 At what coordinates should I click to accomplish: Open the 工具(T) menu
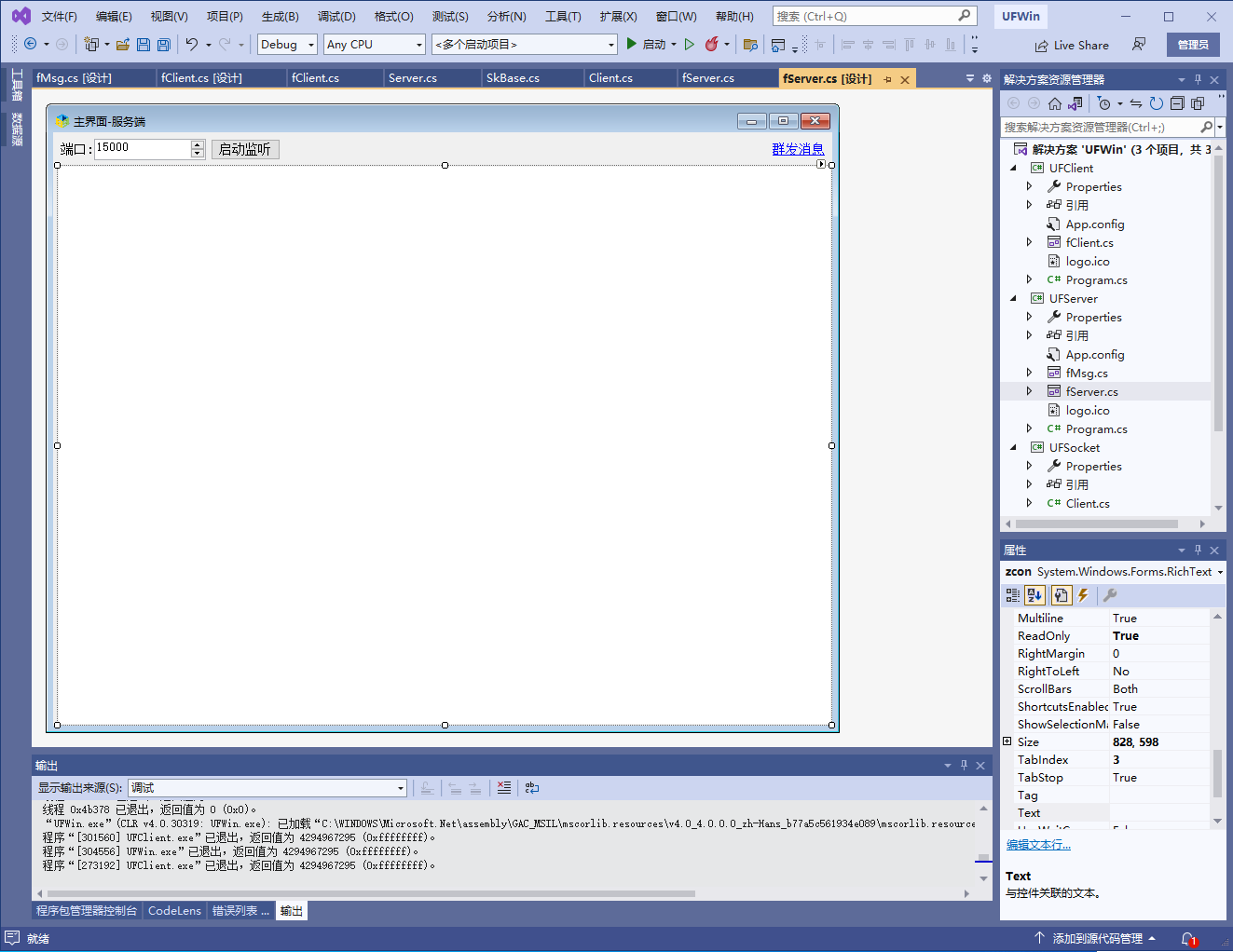[563, 17]
